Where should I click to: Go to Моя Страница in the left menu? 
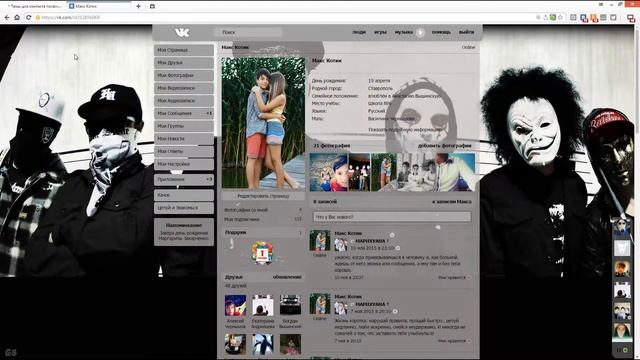pos(184,50)
